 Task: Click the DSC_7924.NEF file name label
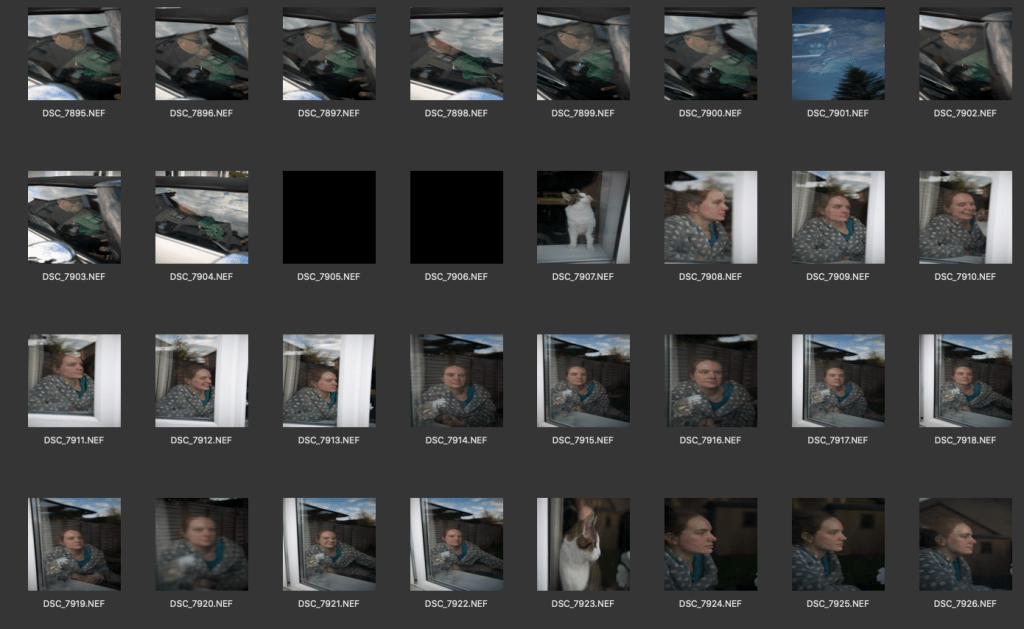click(710, 604)
